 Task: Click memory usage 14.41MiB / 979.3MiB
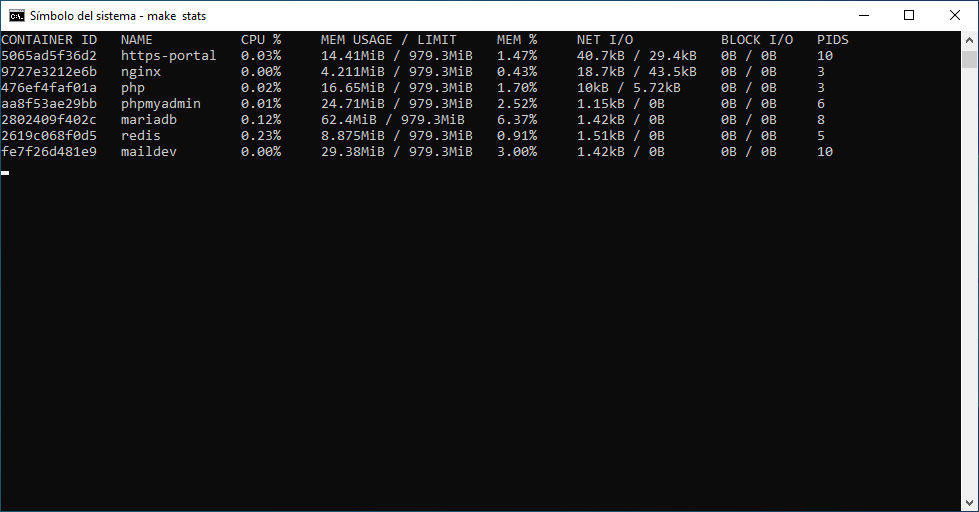pyautogui.click(x=397, y=56)
